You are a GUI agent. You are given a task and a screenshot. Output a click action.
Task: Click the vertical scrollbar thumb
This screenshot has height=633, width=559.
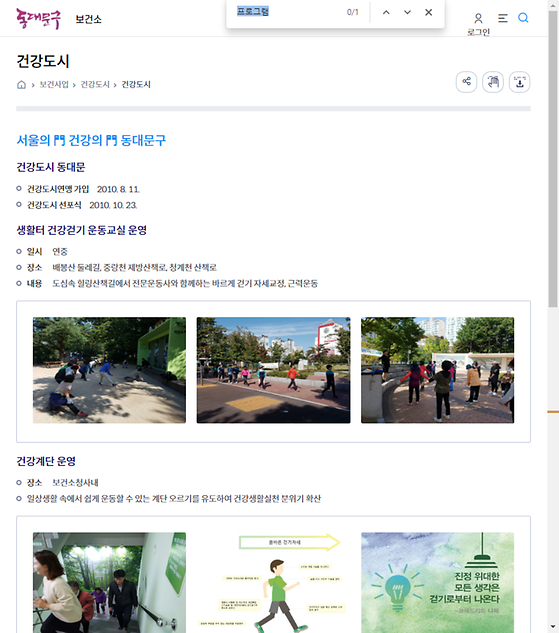click(x=553, y=159)
